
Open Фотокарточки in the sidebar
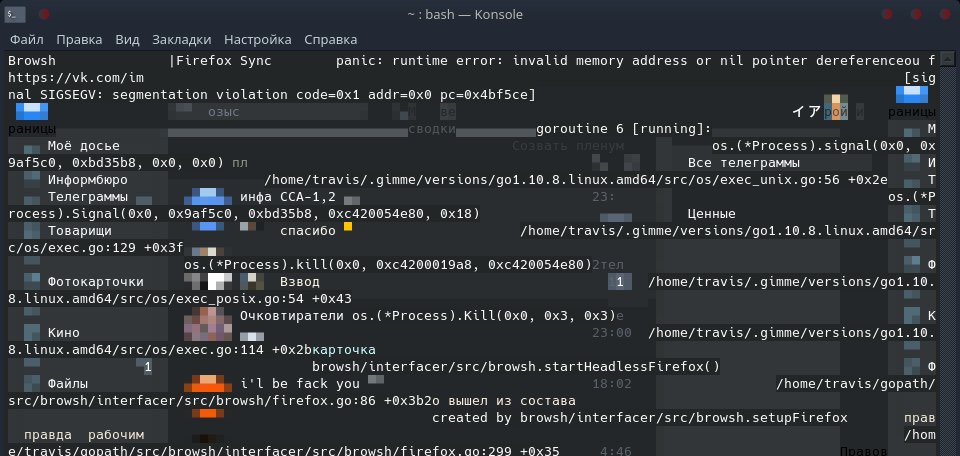(96, 282)
